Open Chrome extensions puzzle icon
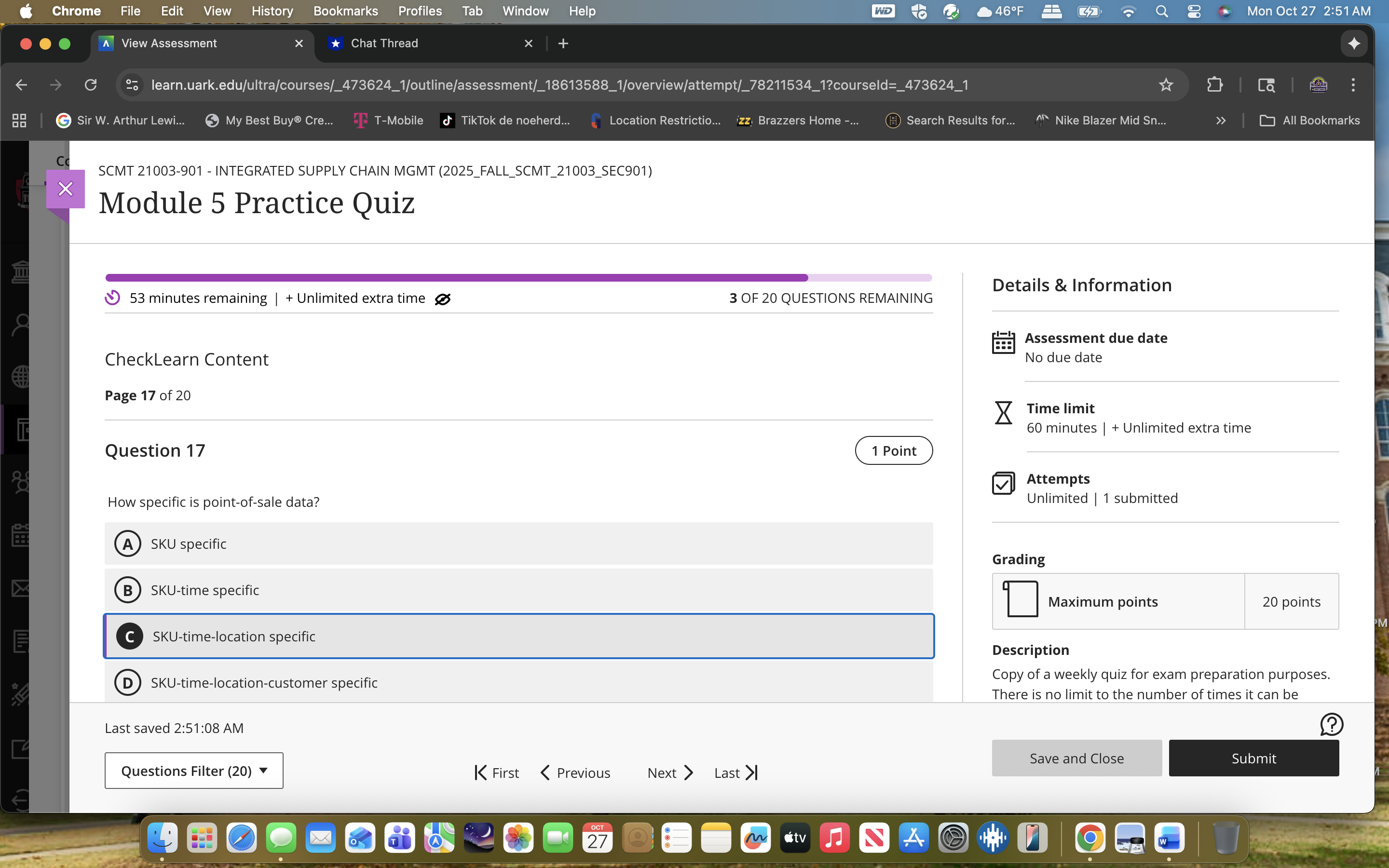Image resolution: width=1389 pixels, height=868 pixels. point(1214,85)
